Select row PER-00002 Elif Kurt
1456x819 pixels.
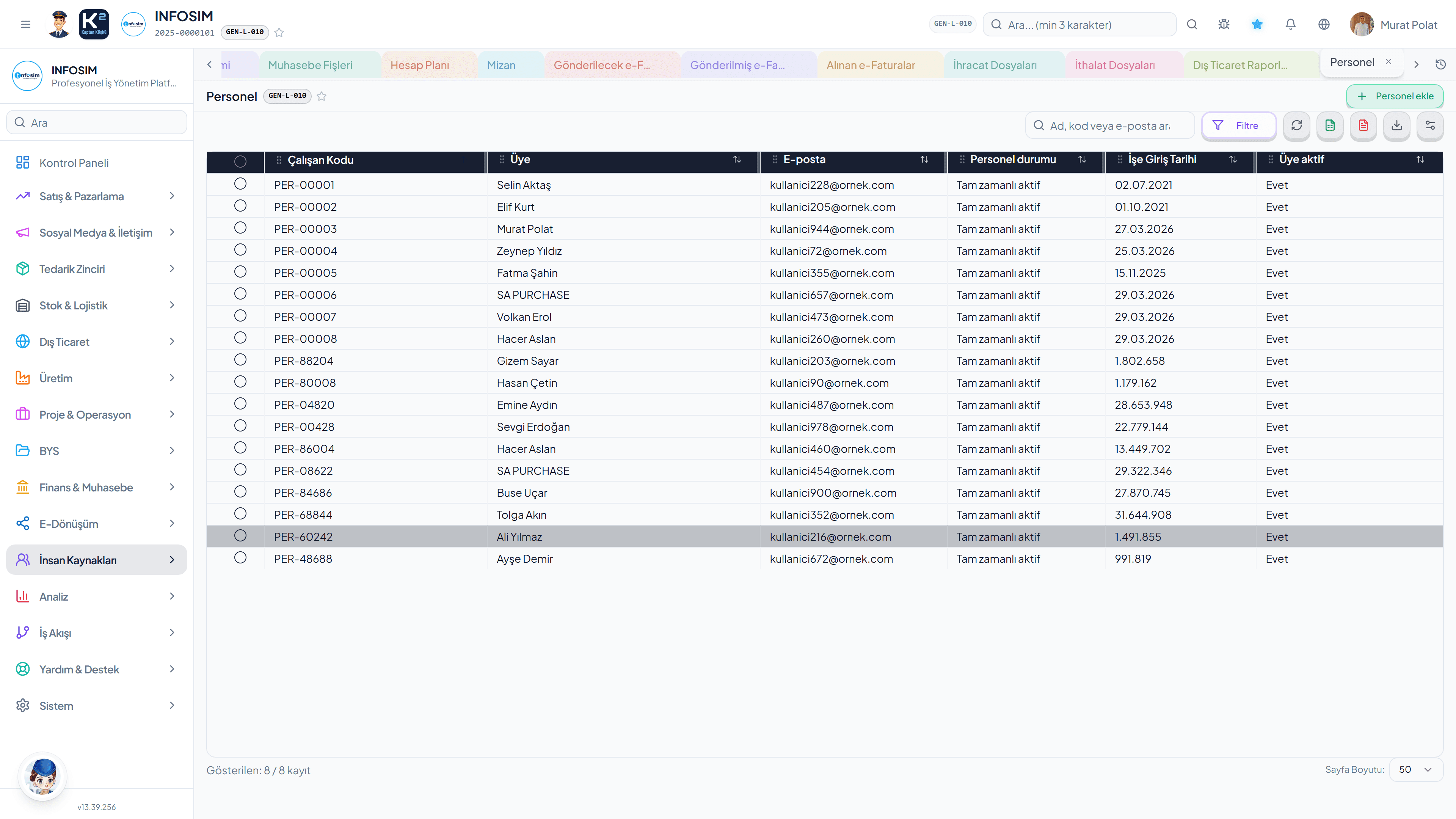tap(240, 206)
